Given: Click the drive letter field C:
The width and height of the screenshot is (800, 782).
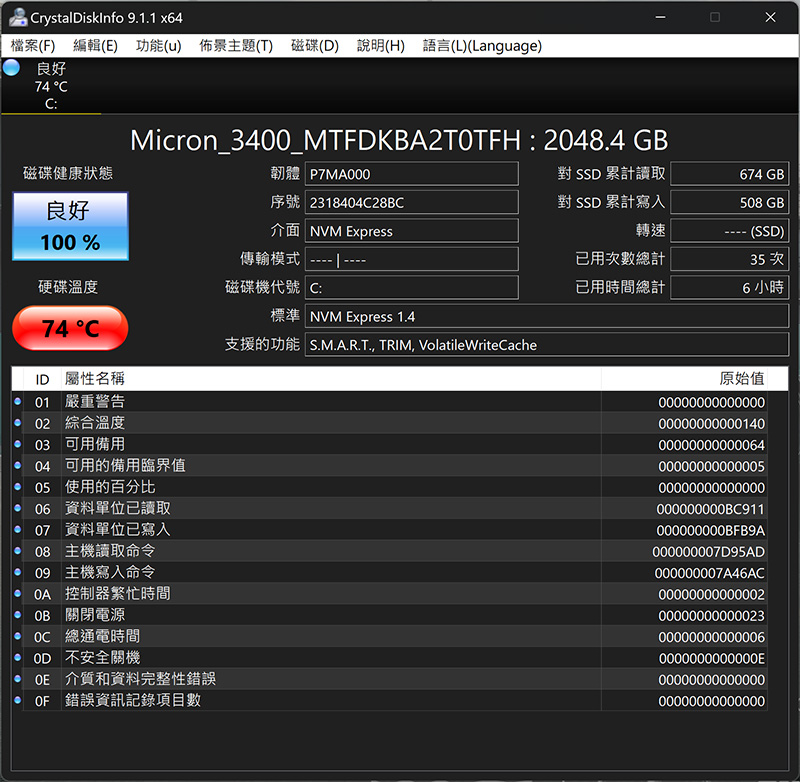Looking at the screenshot, I should click(x=412, y=288).
